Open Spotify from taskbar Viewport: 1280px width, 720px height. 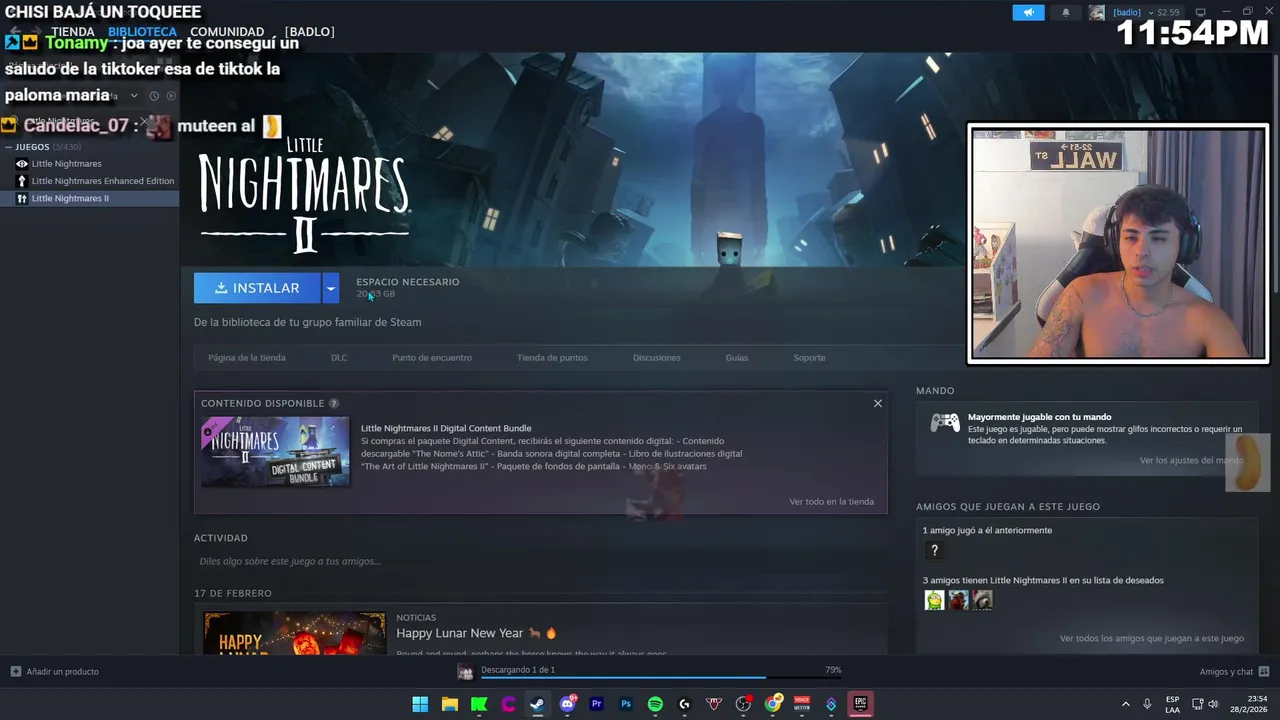(655, 704)
